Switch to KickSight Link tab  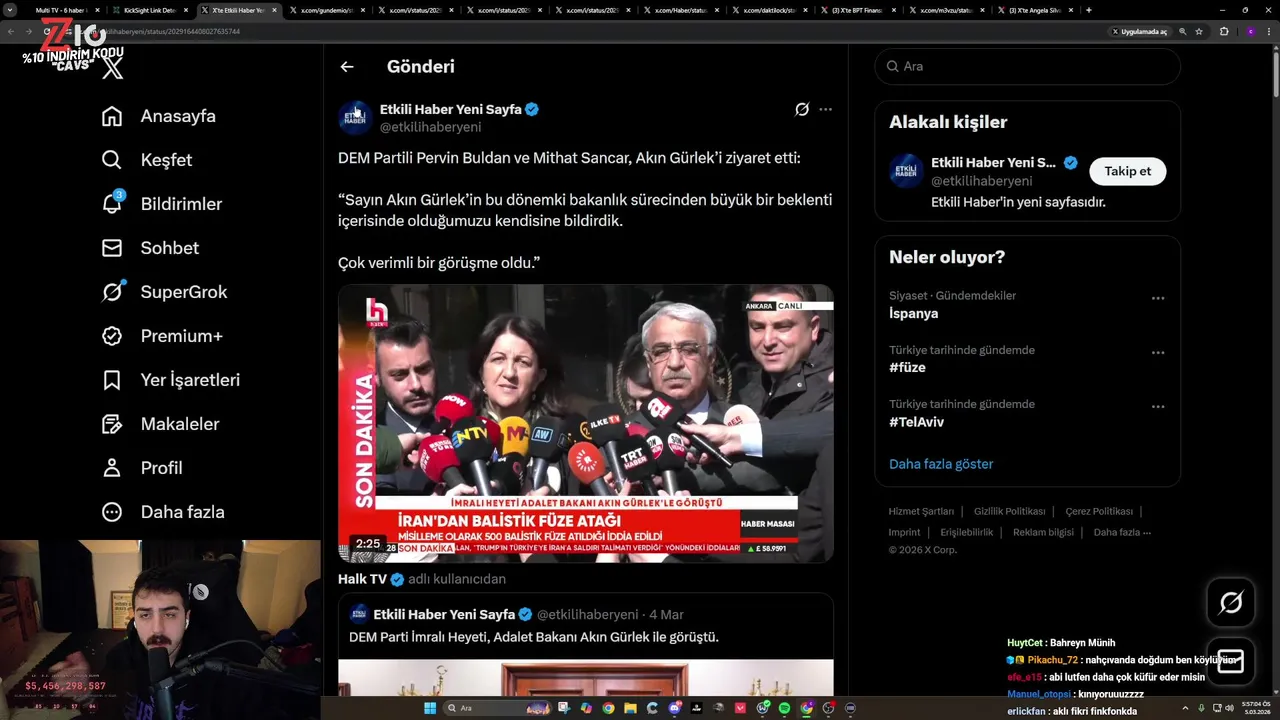tap(149, 10)
